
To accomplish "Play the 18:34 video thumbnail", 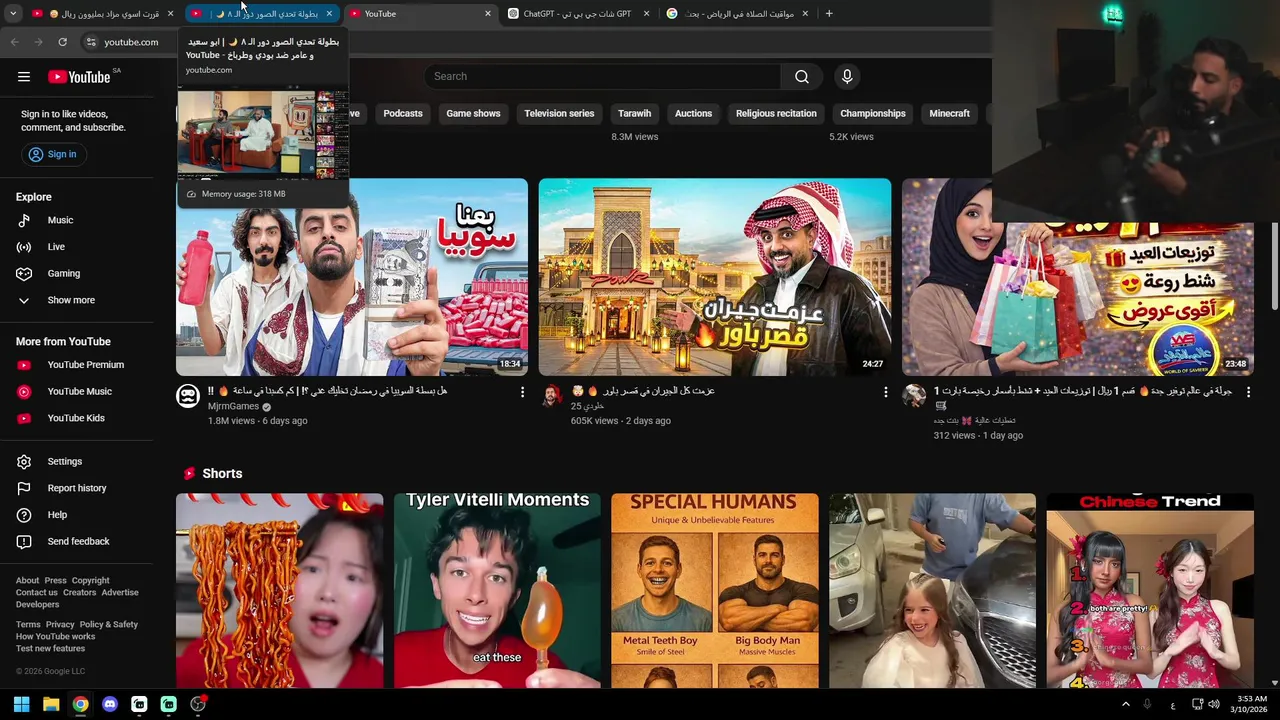I will (352, 277).
